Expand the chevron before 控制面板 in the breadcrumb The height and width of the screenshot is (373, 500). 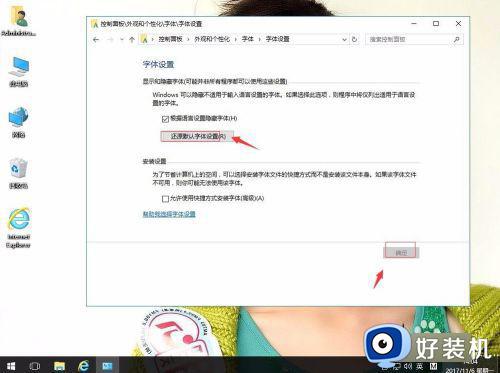153,39
